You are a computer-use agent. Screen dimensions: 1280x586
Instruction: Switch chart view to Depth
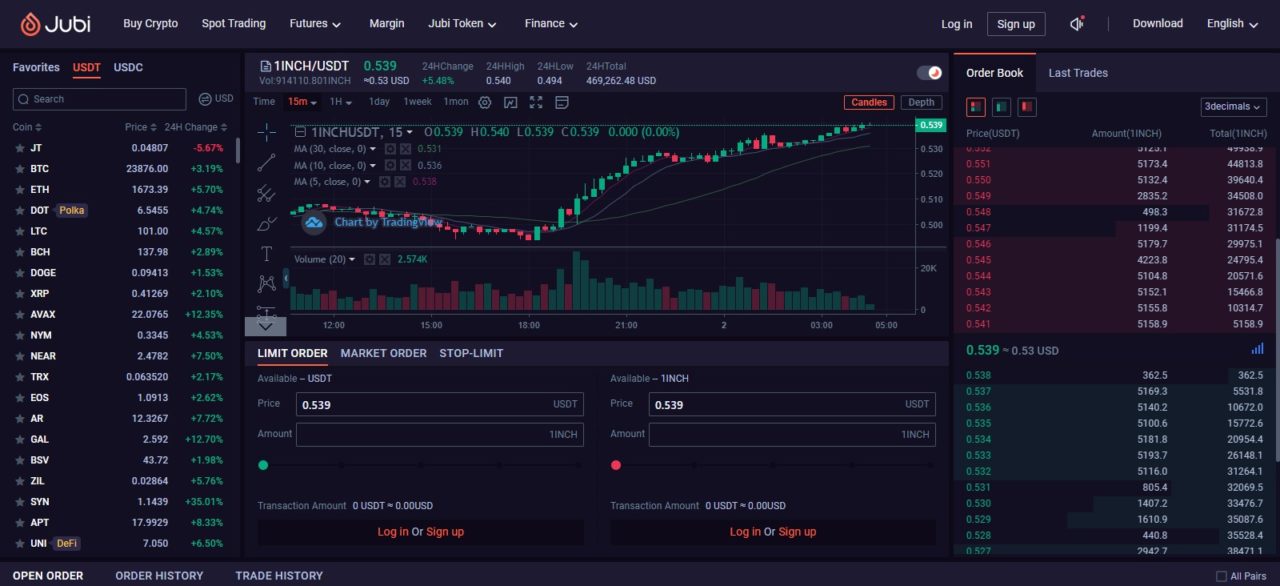coord(921,102)
